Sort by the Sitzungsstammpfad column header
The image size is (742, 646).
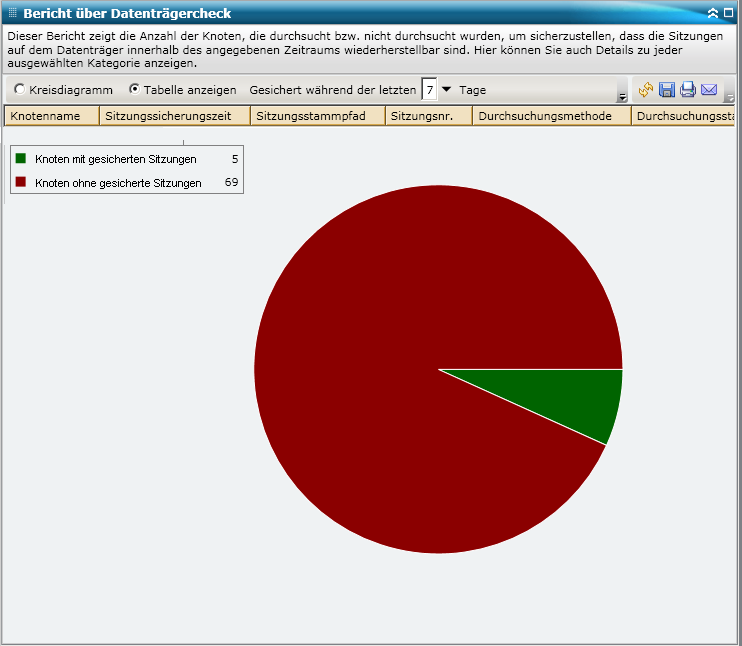pyautogui.click(x=318, y=116)
